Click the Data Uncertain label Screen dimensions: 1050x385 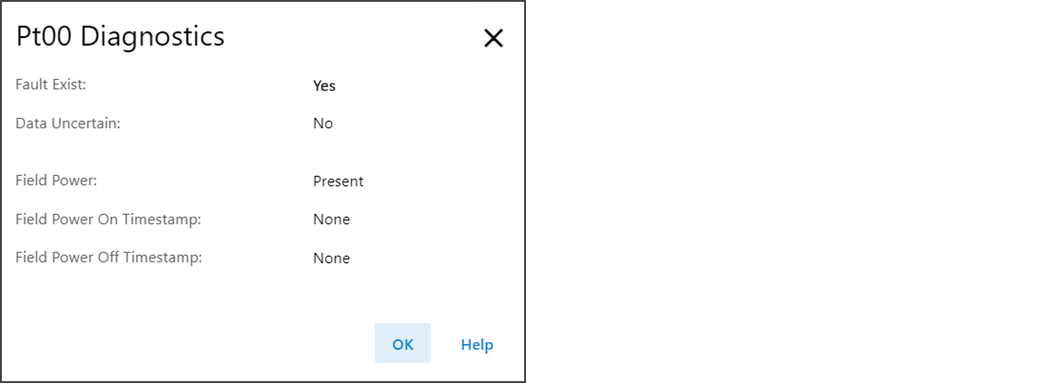pos(68,123)
